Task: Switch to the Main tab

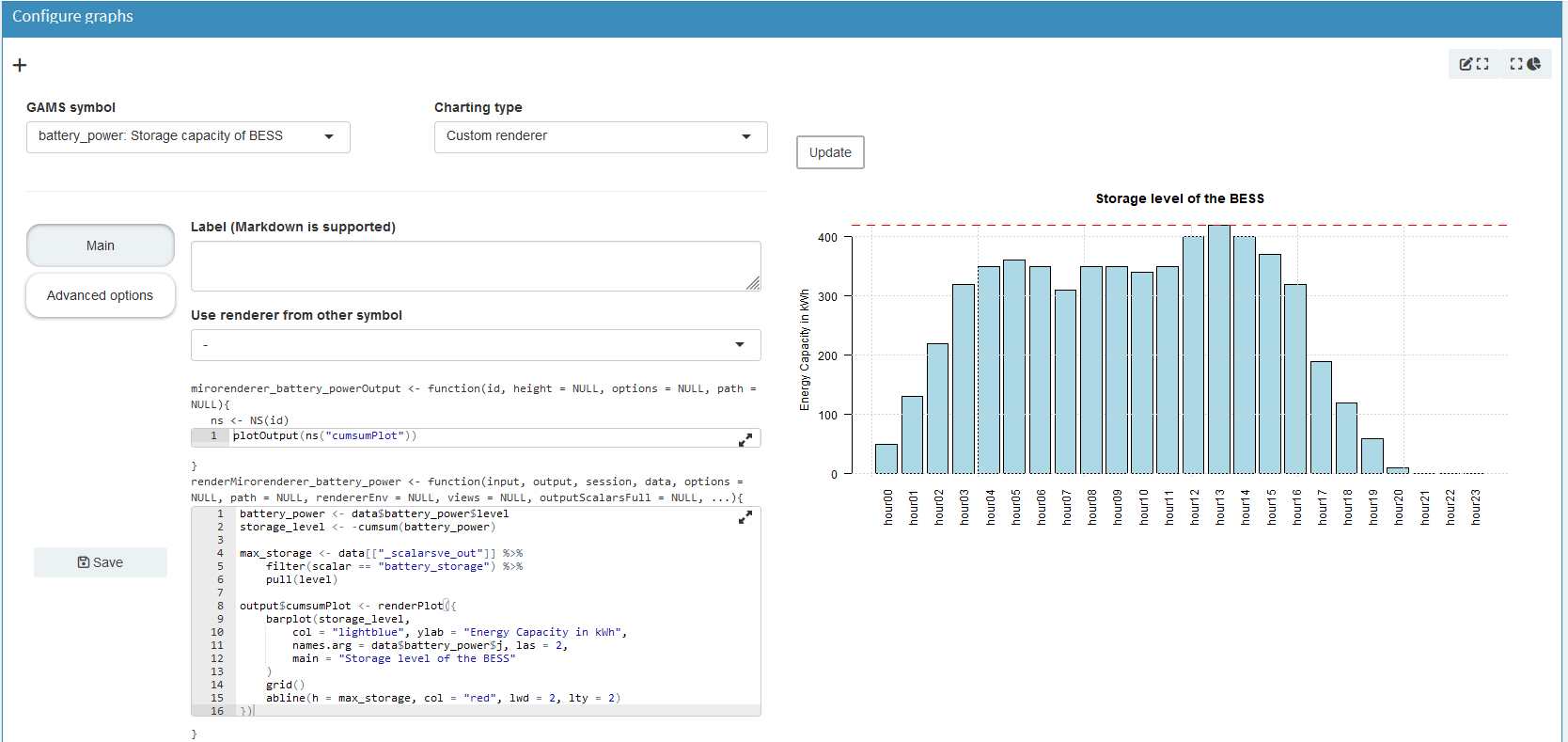Action: 101,245
